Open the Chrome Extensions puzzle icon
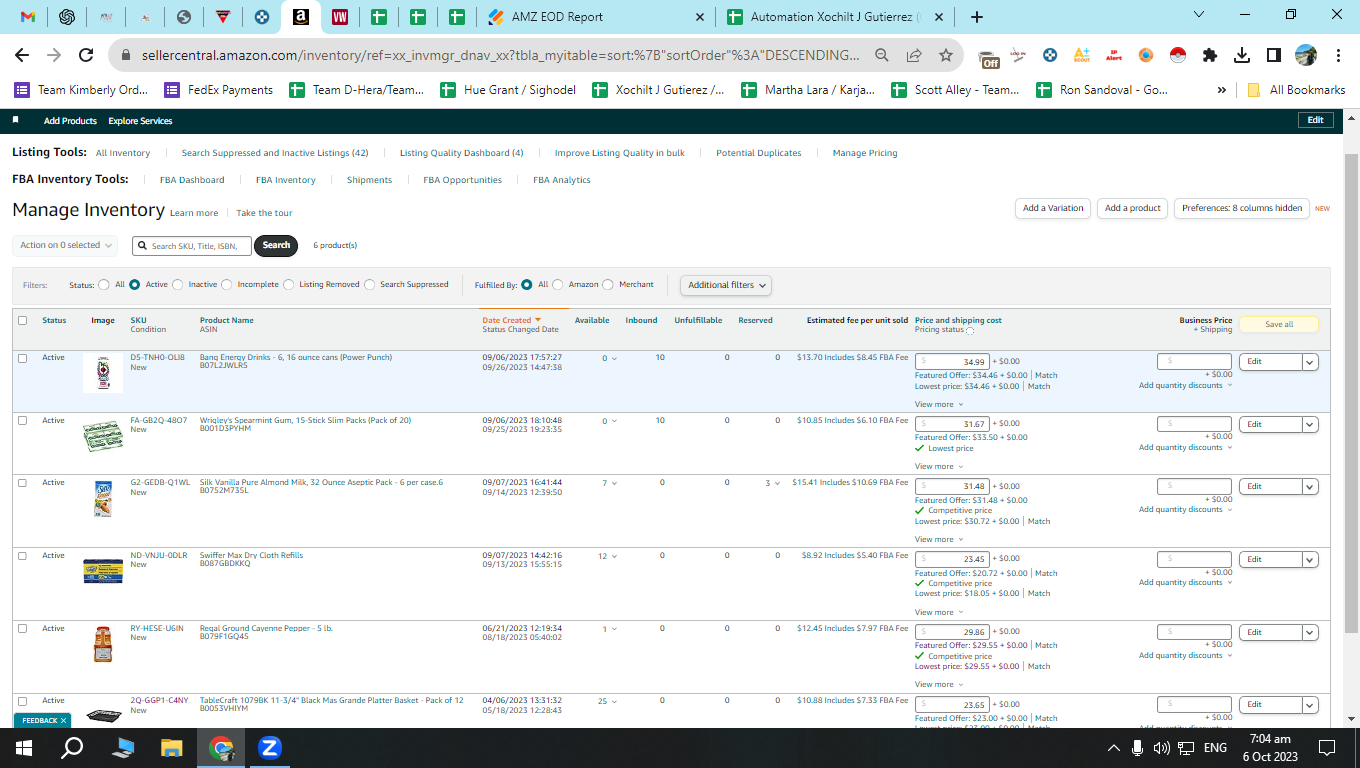1360x768 pixels. pos(1210,55)
